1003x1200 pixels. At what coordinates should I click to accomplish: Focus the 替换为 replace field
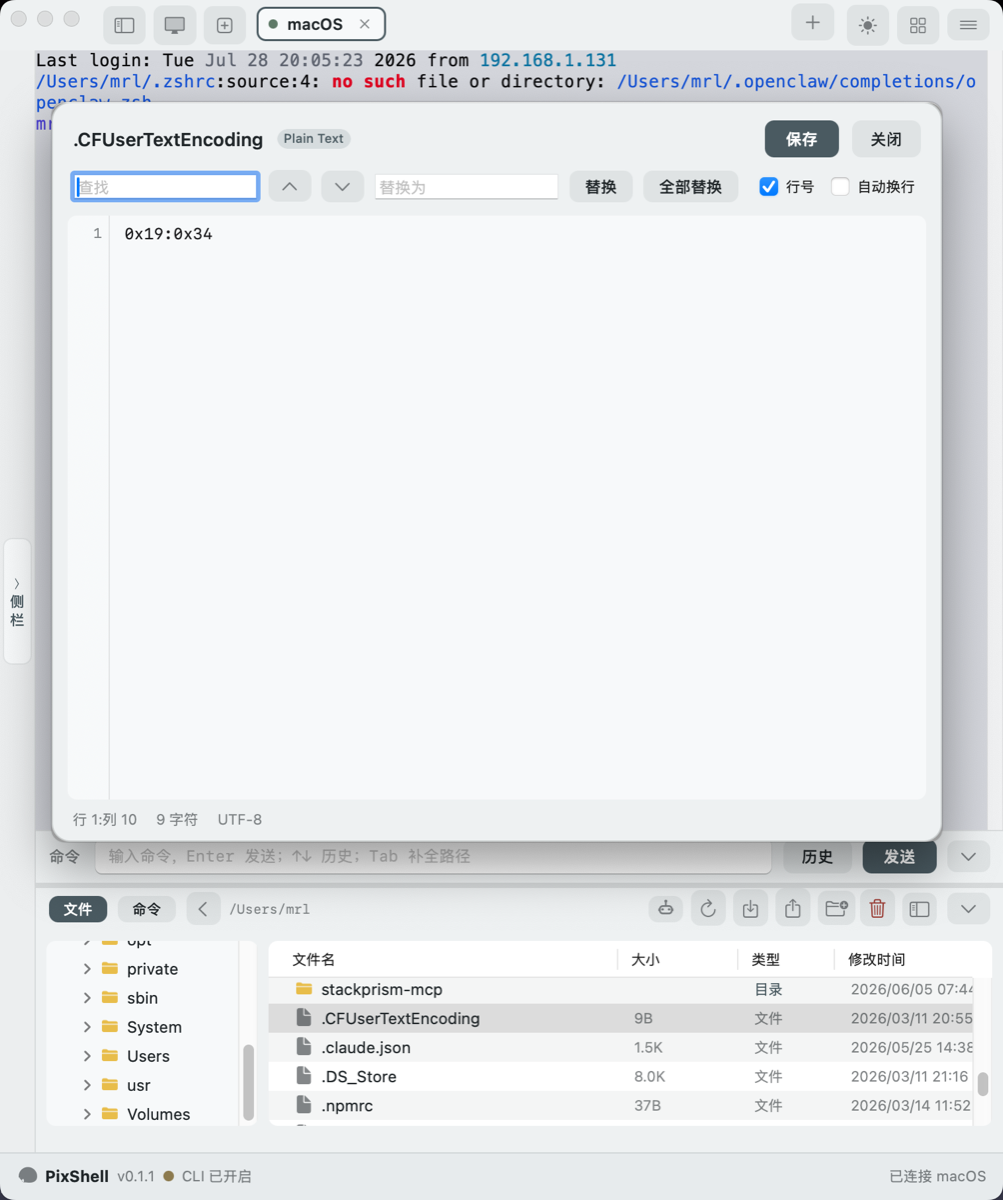pos(466,187)
